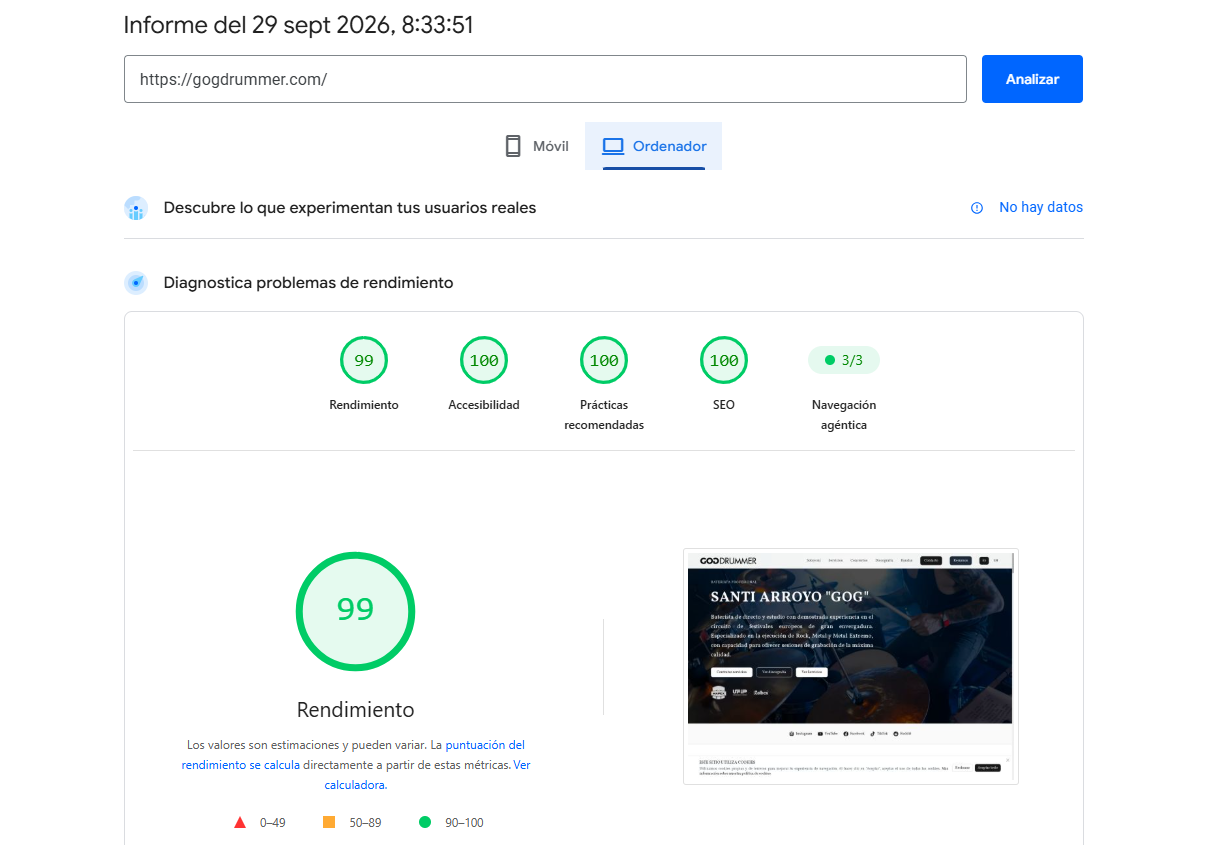Click Descubre lo que experimentan tus usuarios reales

pyautogui.click(x=350, y=208)
